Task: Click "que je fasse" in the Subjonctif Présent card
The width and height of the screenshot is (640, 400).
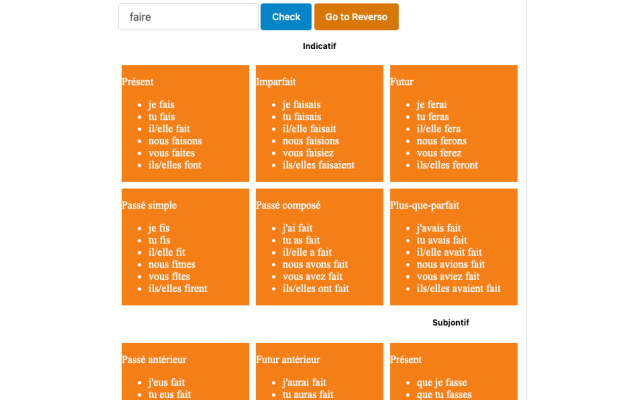Action: click(x=441, y=383)
